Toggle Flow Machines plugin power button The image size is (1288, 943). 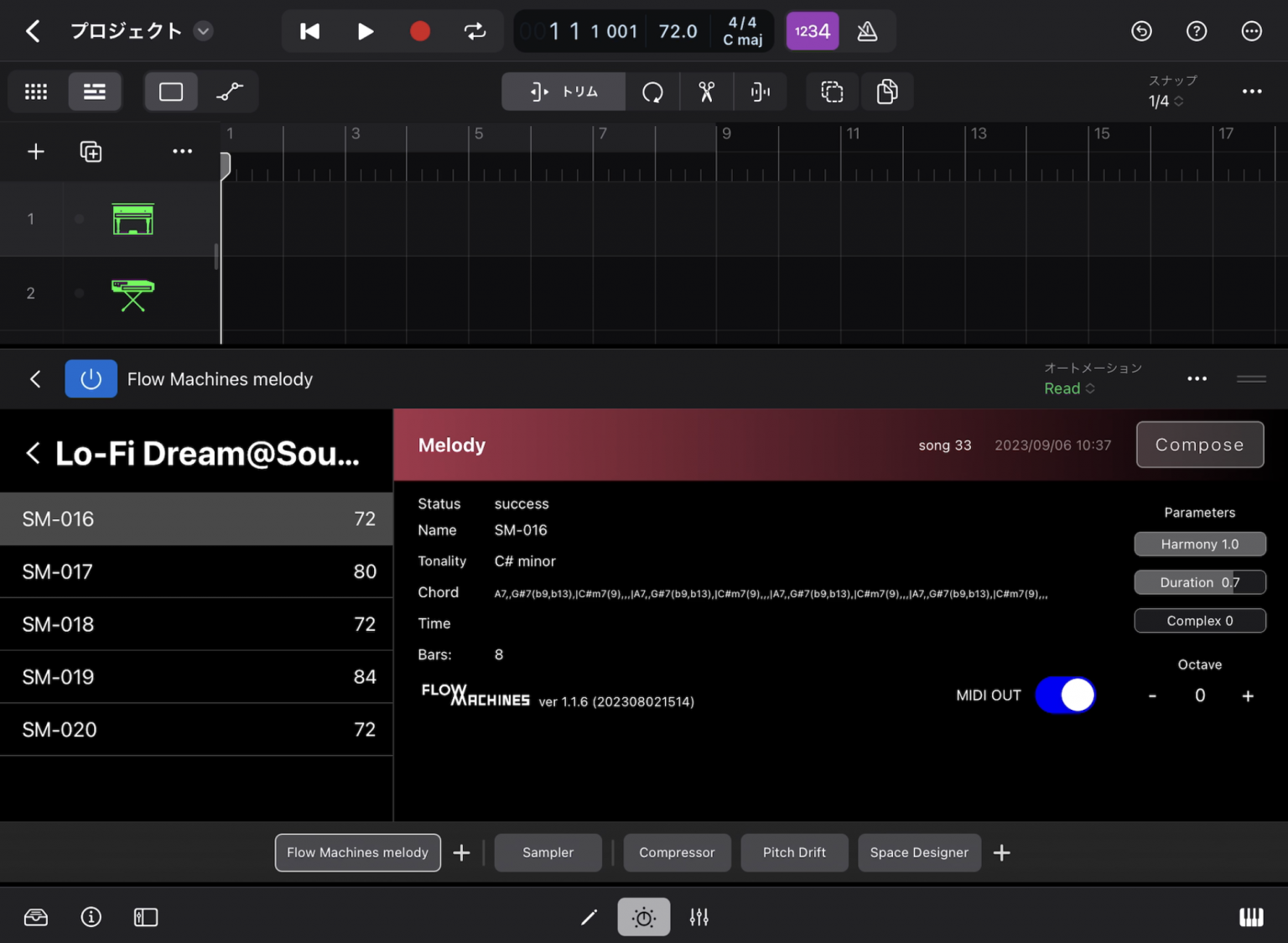coord(91,379)
